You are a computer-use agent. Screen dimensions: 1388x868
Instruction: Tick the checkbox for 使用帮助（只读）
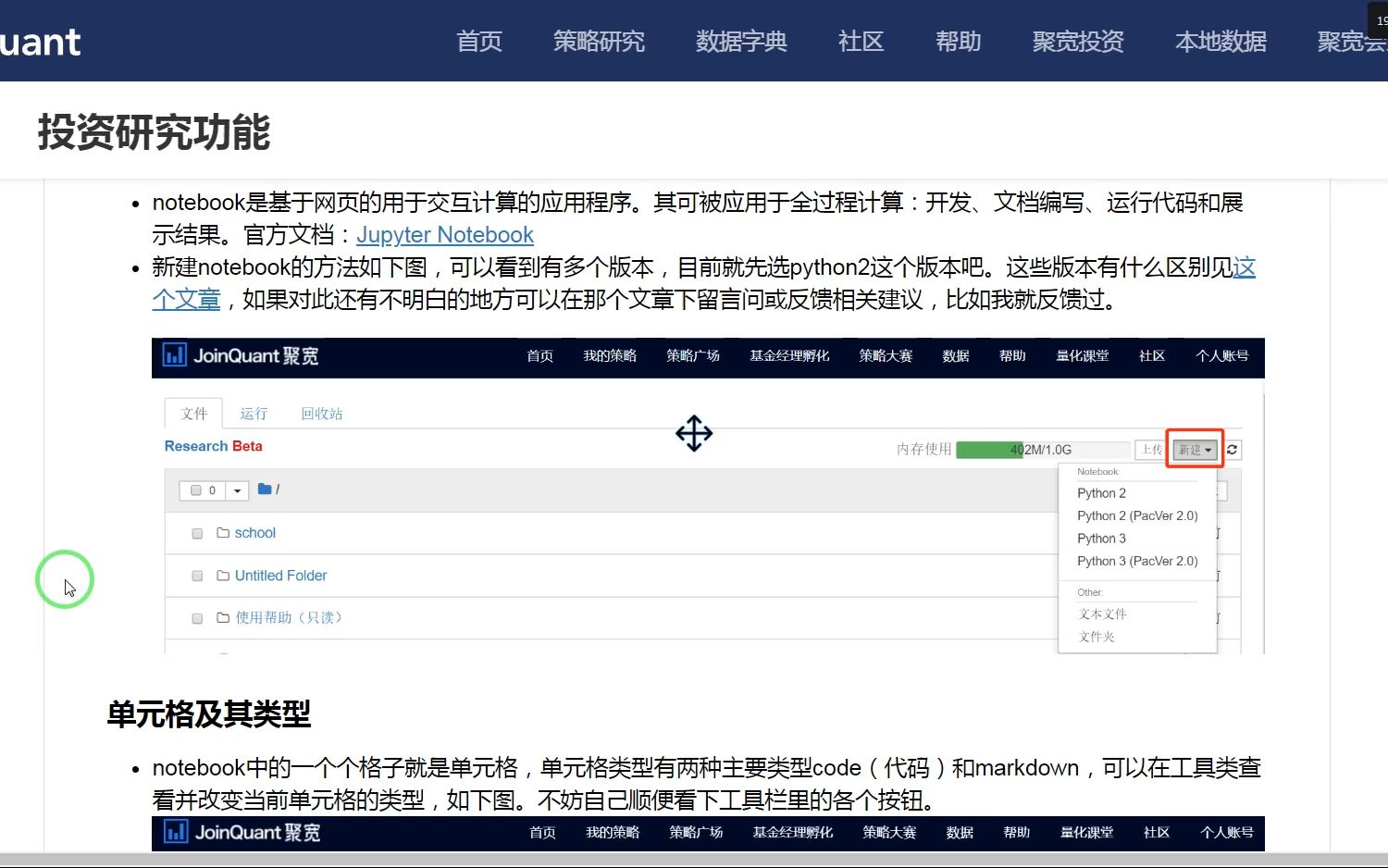(x=197, y=618)
